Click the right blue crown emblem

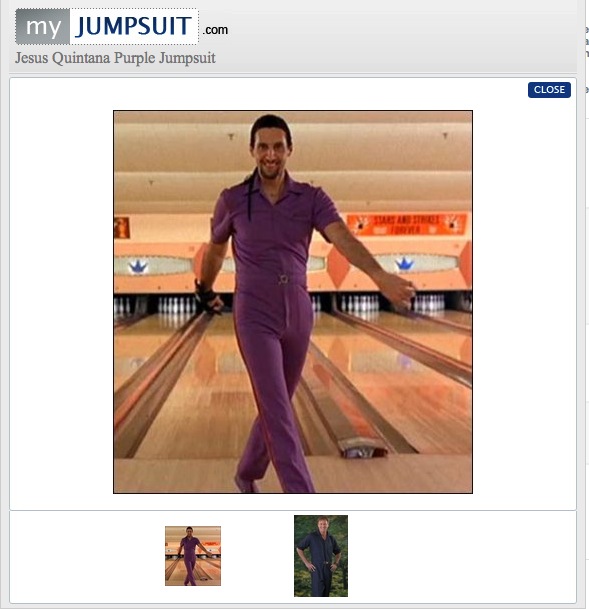(405, 264)
